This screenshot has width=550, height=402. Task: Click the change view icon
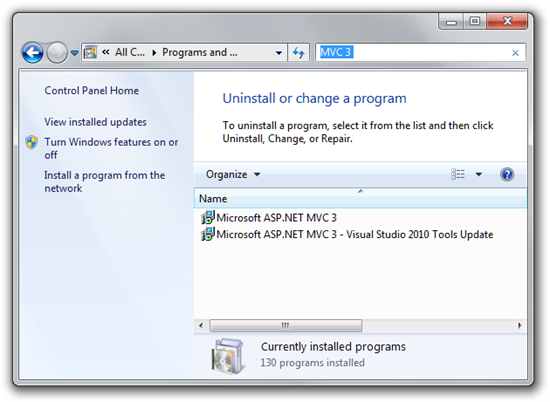click(458, 174)
